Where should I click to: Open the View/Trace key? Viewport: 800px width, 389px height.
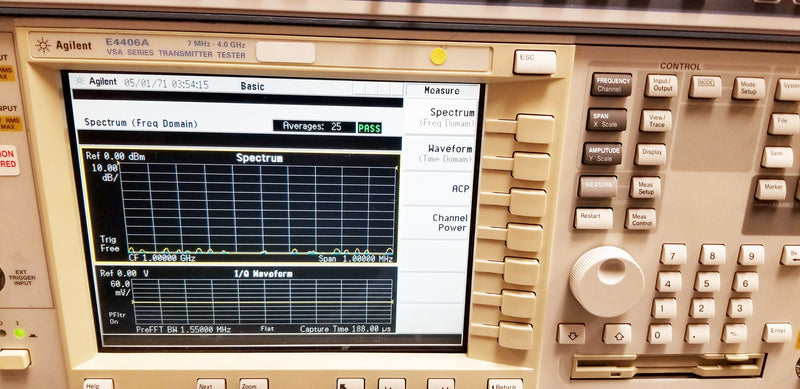tap(656, 120)
